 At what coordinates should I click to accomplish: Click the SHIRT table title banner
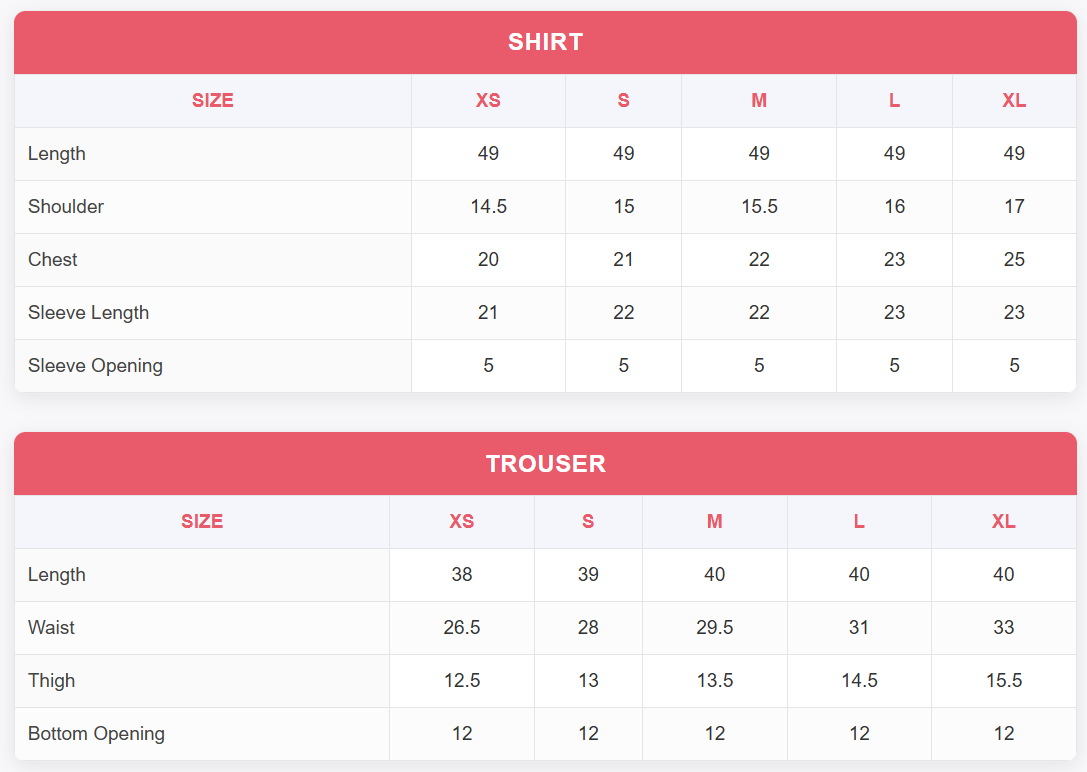545,42
